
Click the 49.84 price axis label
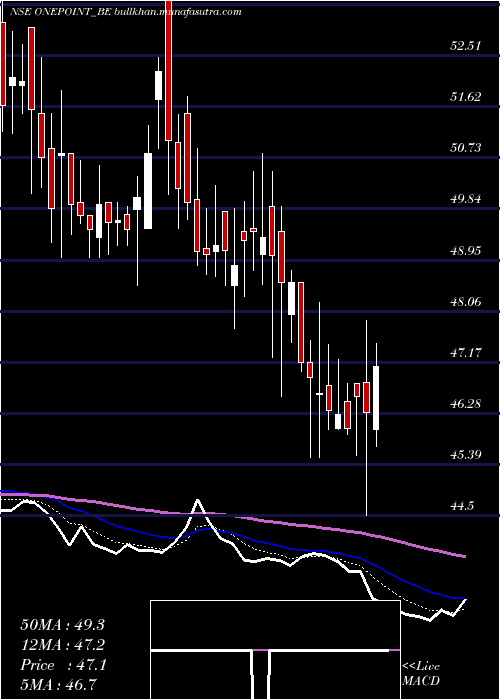tap(466, 198)
